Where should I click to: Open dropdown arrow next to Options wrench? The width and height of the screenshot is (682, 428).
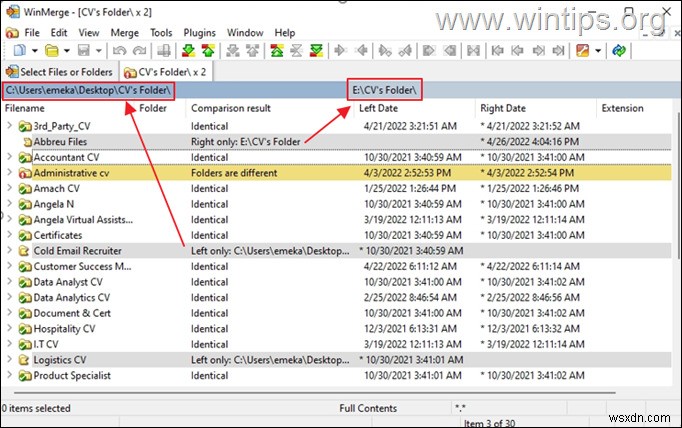point(598,51)
